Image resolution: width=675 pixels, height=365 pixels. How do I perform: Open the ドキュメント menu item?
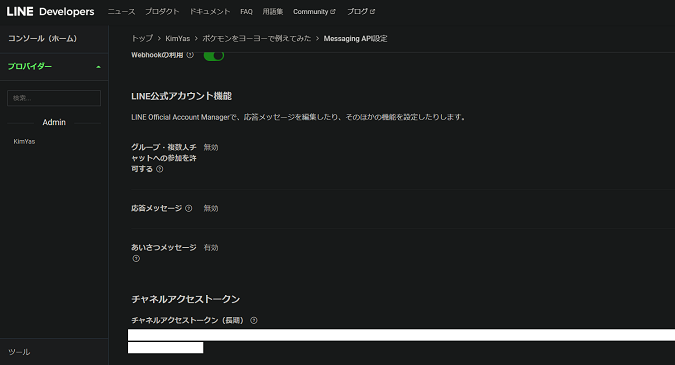pos(210,12)
